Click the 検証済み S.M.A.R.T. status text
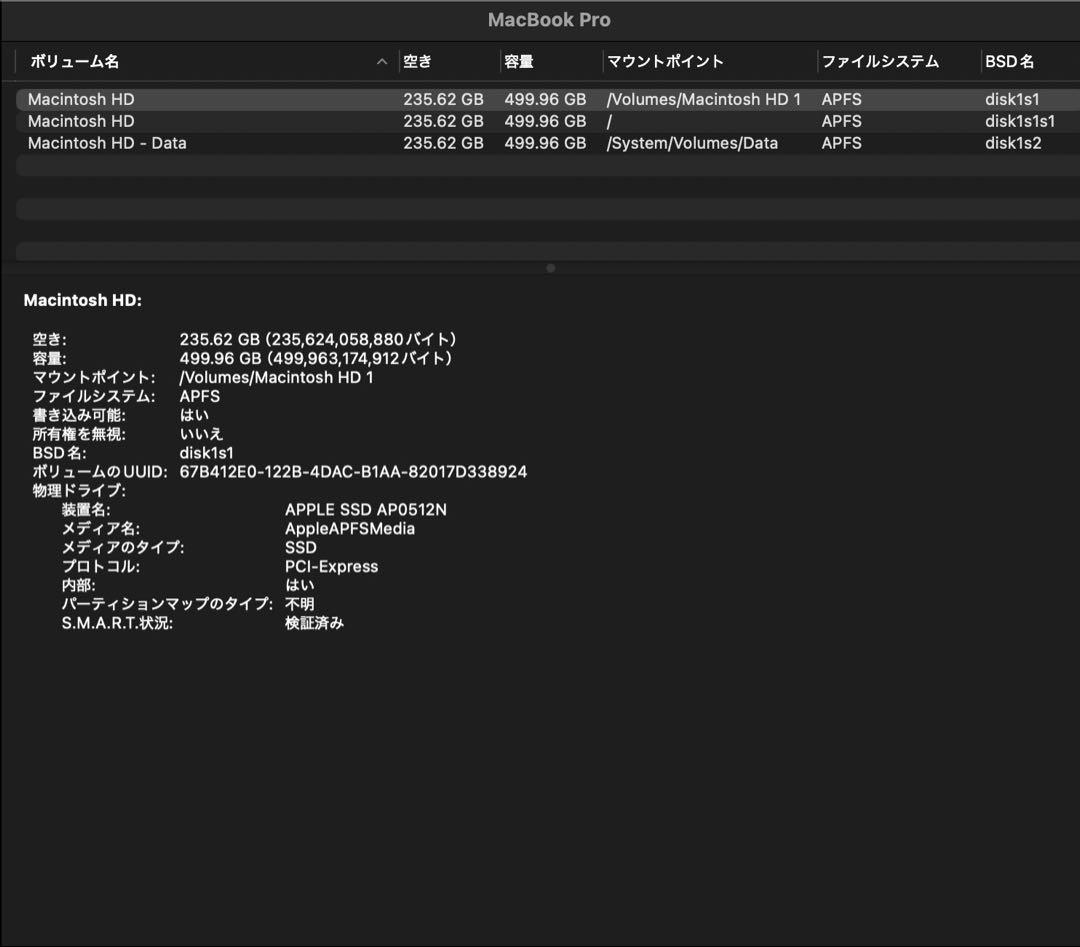The image size is (1080, 947). pyautogui.click(x=315, y=622)
